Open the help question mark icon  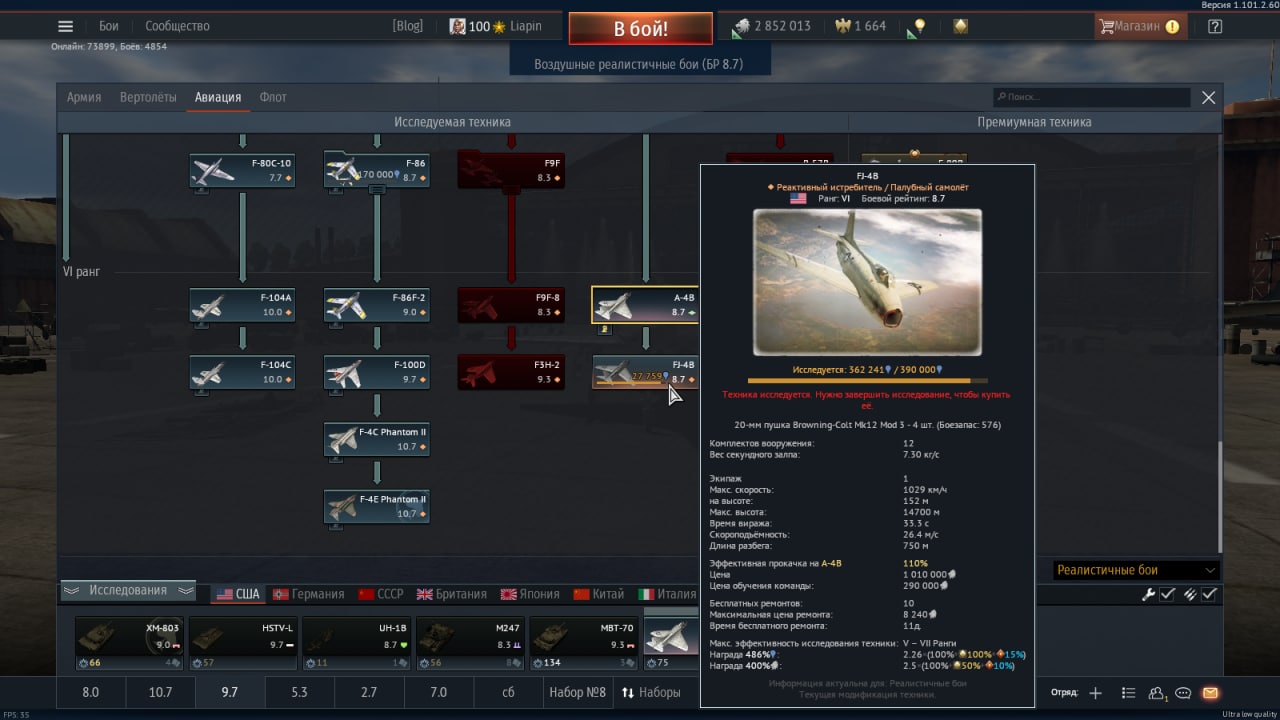[1215, 27]
